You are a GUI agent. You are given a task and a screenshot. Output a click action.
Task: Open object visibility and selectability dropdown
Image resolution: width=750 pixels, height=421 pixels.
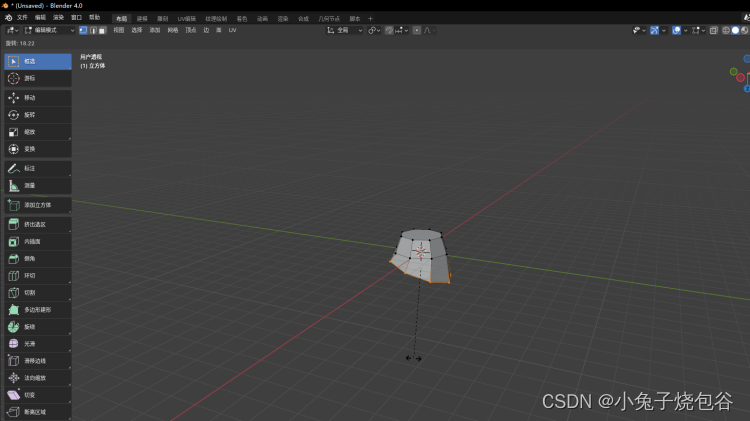click(x=639, y=30)
